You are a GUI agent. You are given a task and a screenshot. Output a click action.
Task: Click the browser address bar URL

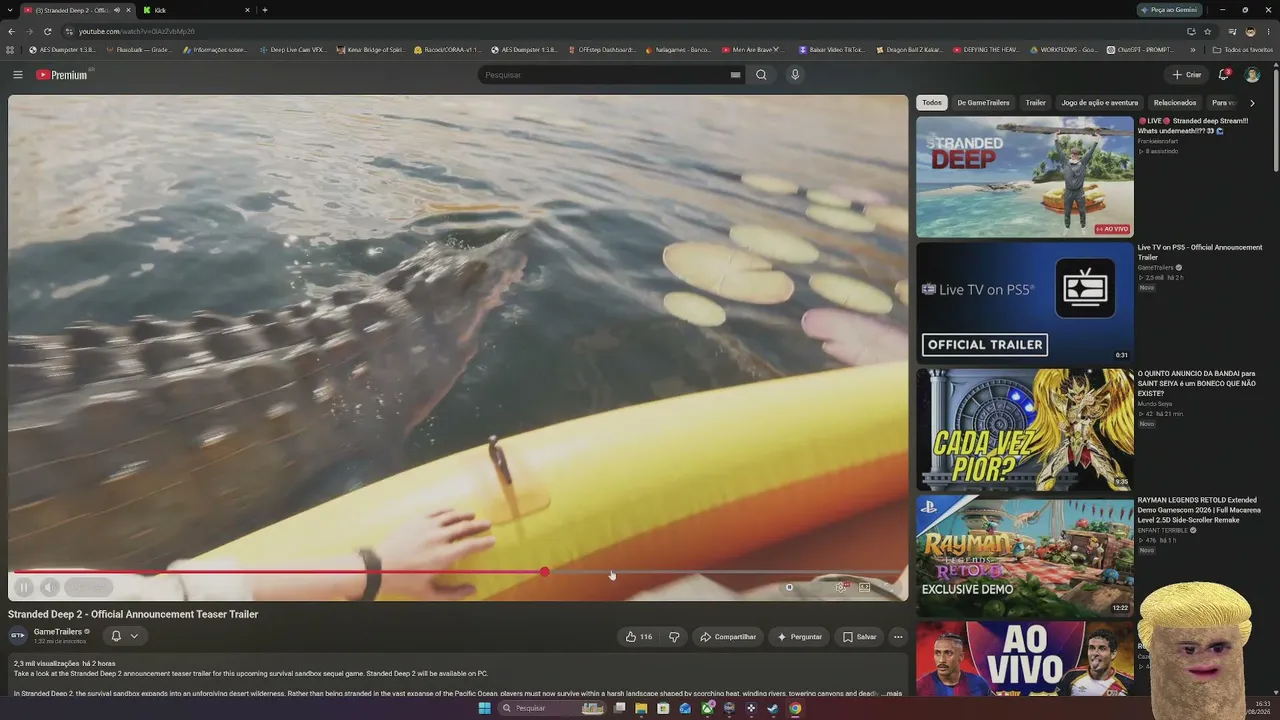[136, 31]
